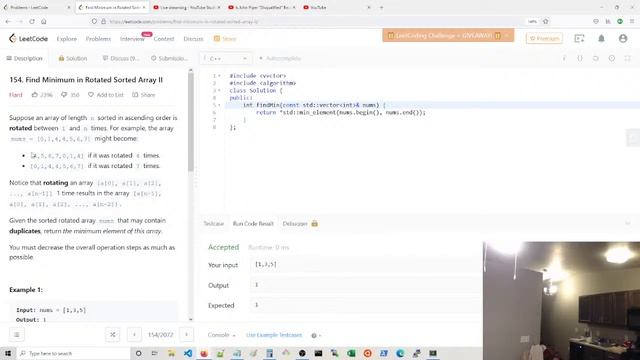Toggle the Autocomplete option
The height and width of the screenshot is (360, 640).
pyautogui.click(x=280, y=58)
